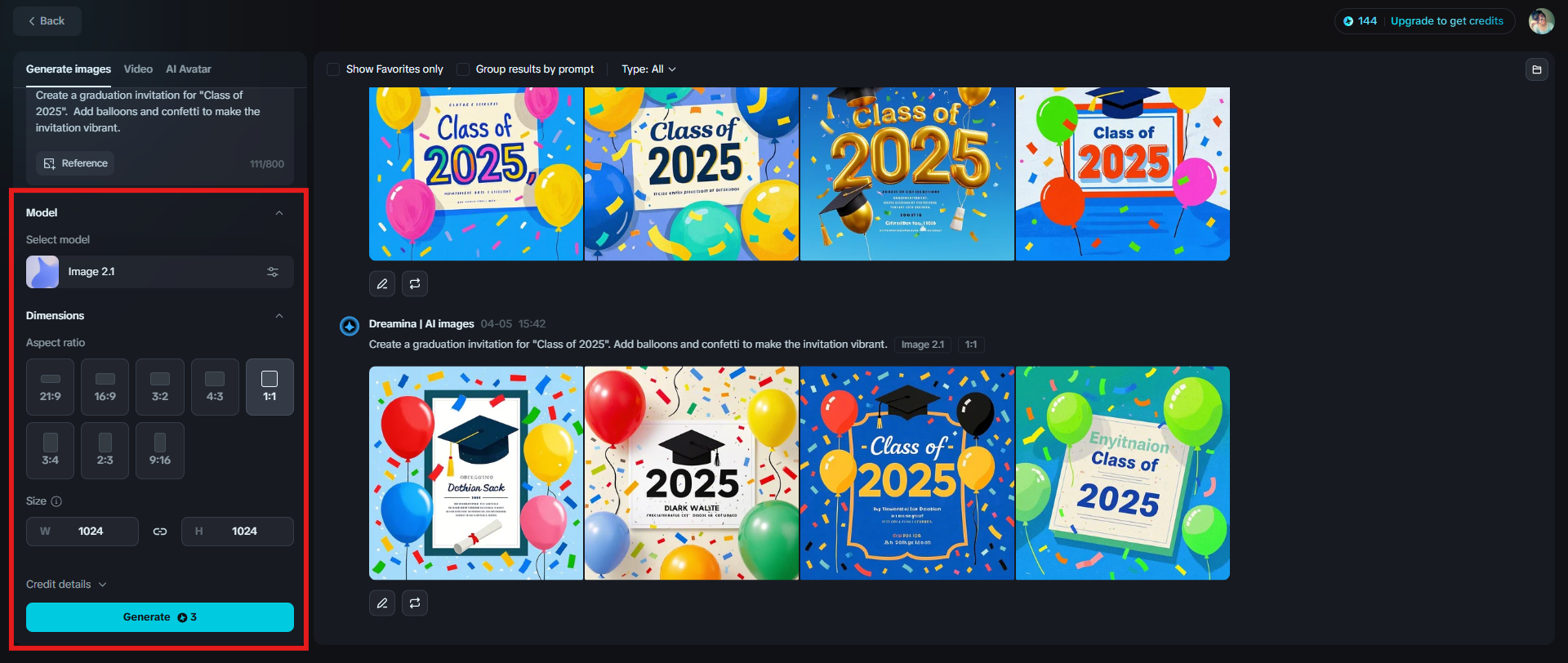This screenshot has width=1568, height=663.
Task: Click the 144 credits balance icon
Action: (1348, 21)
